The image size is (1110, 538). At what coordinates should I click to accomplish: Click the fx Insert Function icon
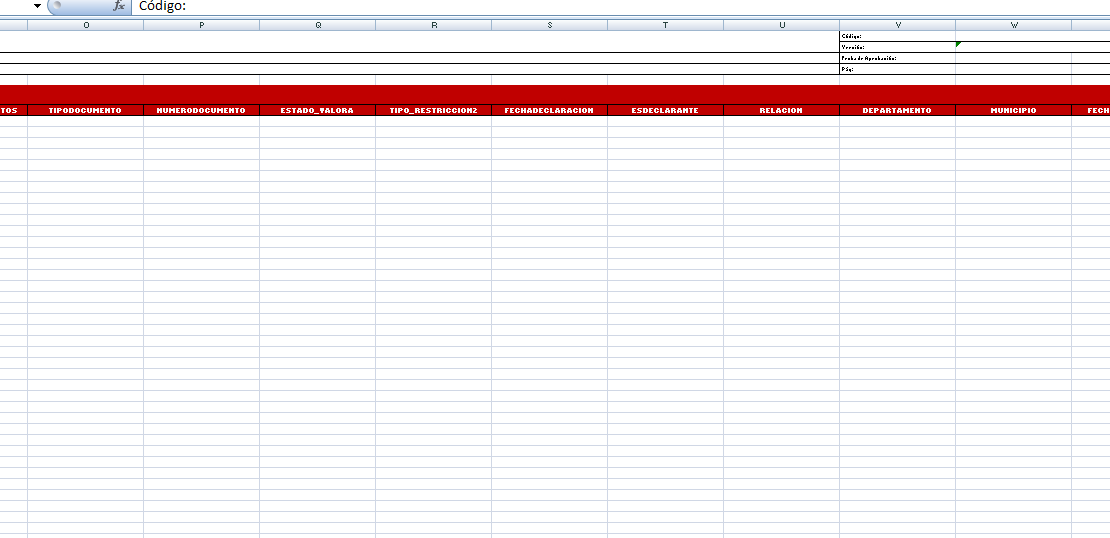click(119, 6)
